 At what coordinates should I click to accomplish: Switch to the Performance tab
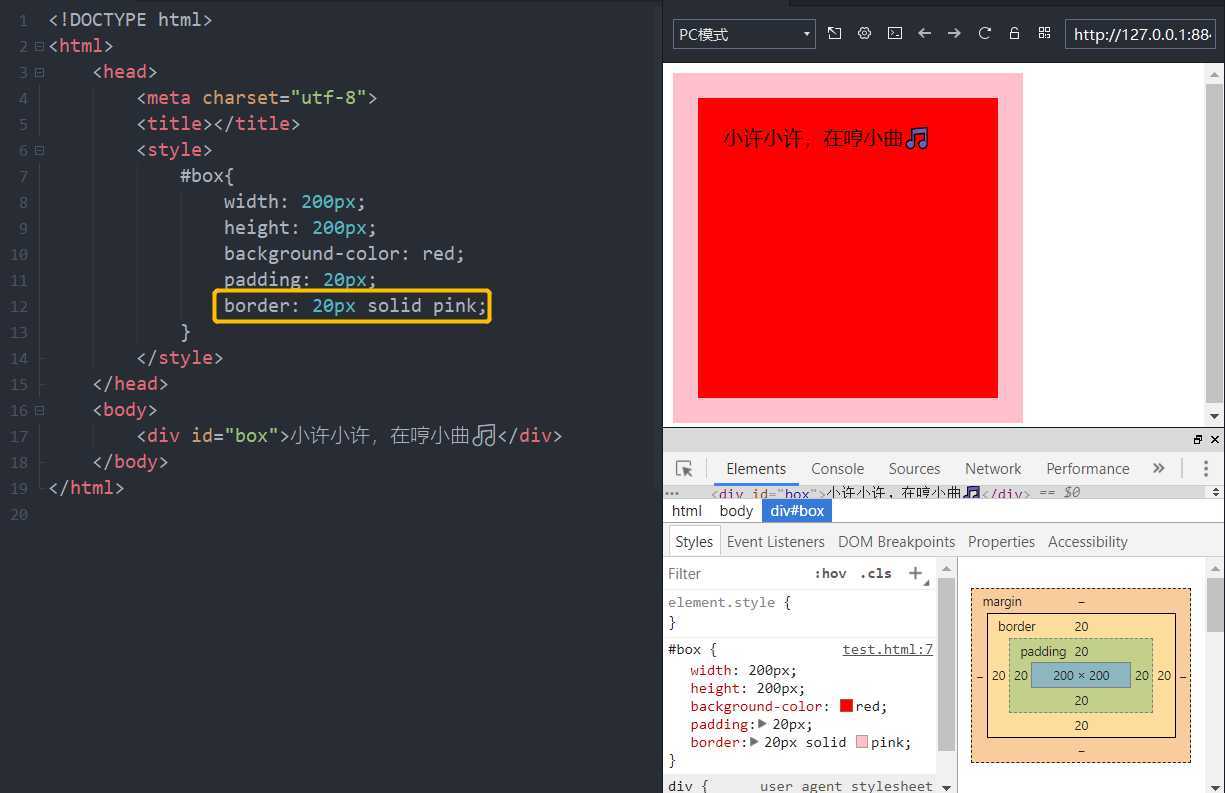coord(1087,468)
